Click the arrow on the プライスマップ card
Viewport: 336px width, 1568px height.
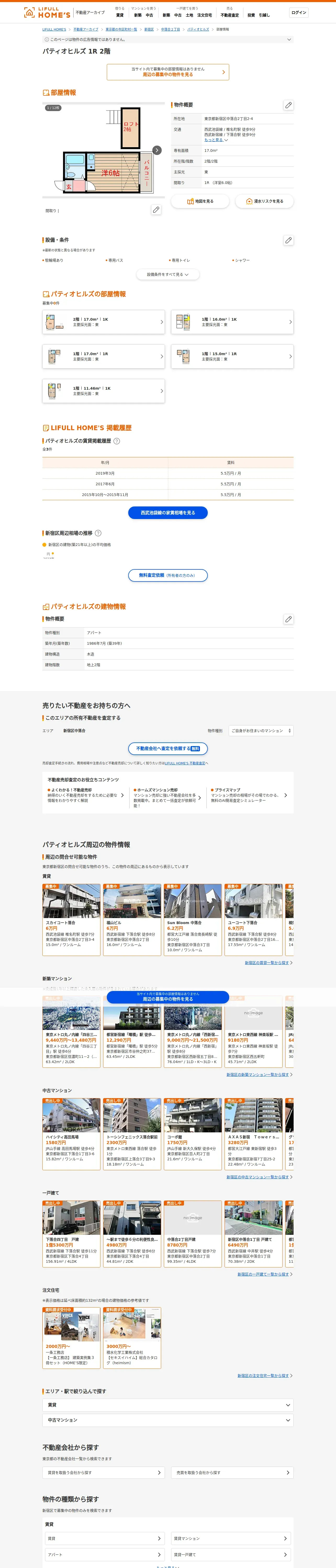(x=285, y=795)
